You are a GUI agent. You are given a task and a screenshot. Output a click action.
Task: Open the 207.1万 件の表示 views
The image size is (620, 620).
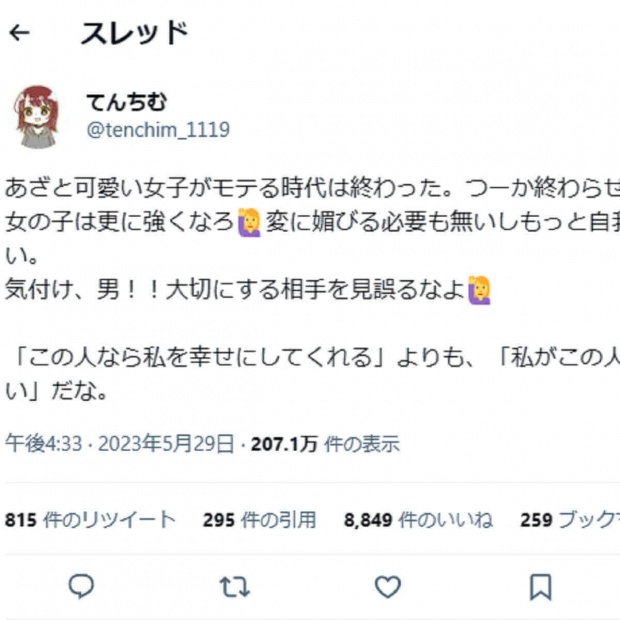pyautogui.click(x=325, y=444)
